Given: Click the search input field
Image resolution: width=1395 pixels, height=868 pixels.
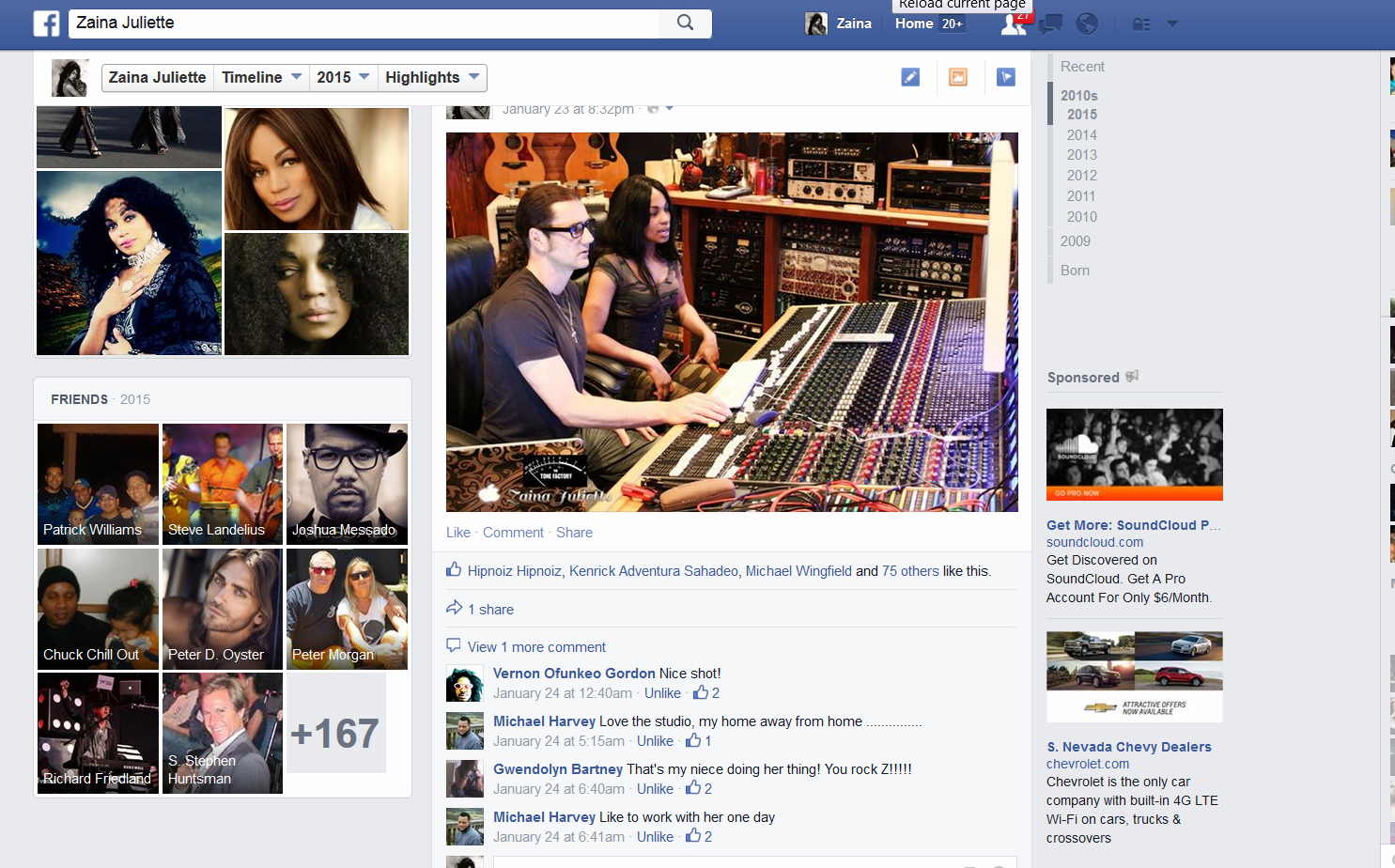Looking at the screenshot, I should (364, 23).
